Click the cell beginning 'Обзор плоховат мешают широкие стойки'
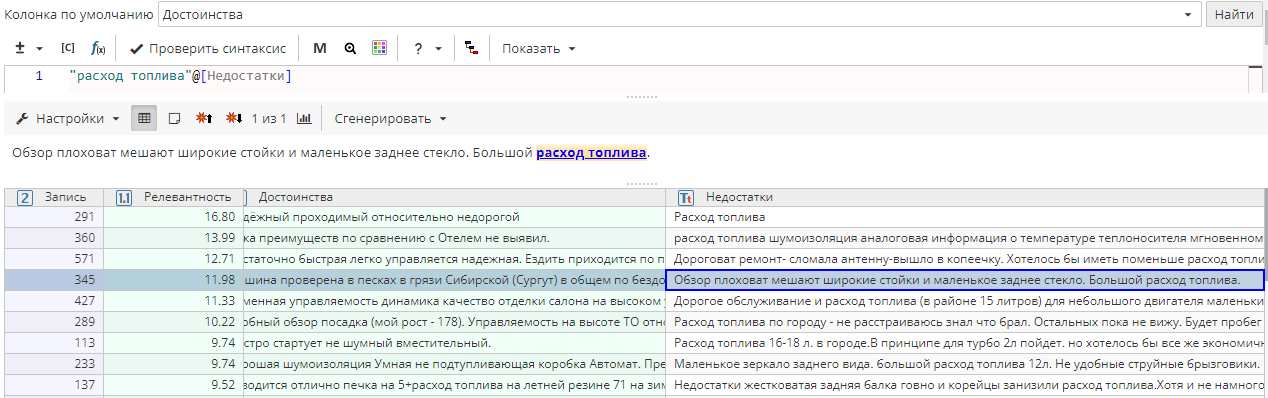The width and height of the screenshot is (1268, 398). 966,280
